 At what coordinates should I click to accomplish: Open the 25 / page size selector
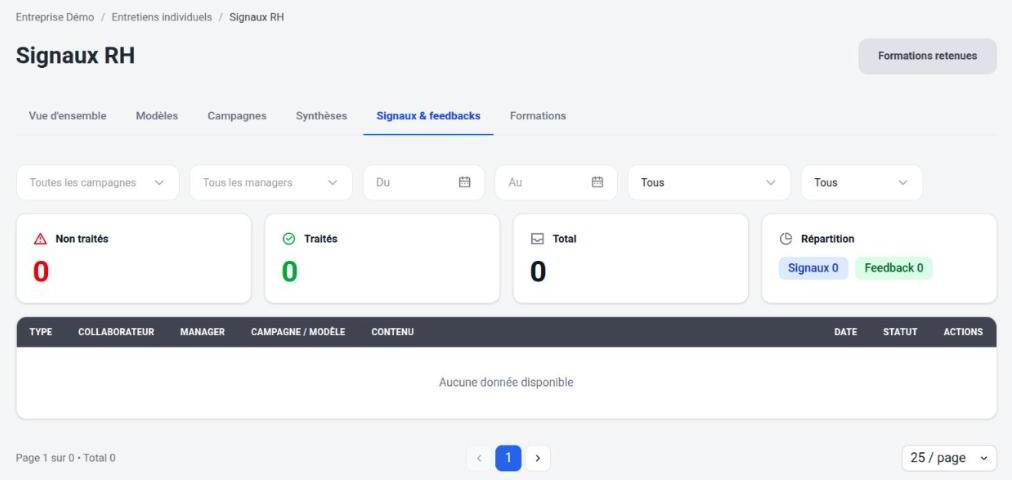949,458
